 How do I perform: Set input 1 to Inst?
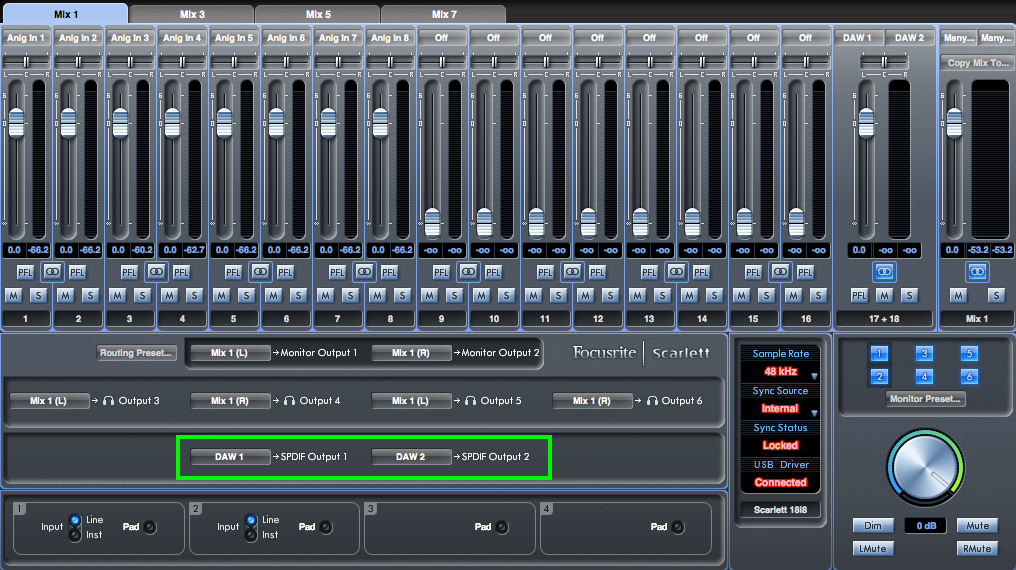click(75, 535)
